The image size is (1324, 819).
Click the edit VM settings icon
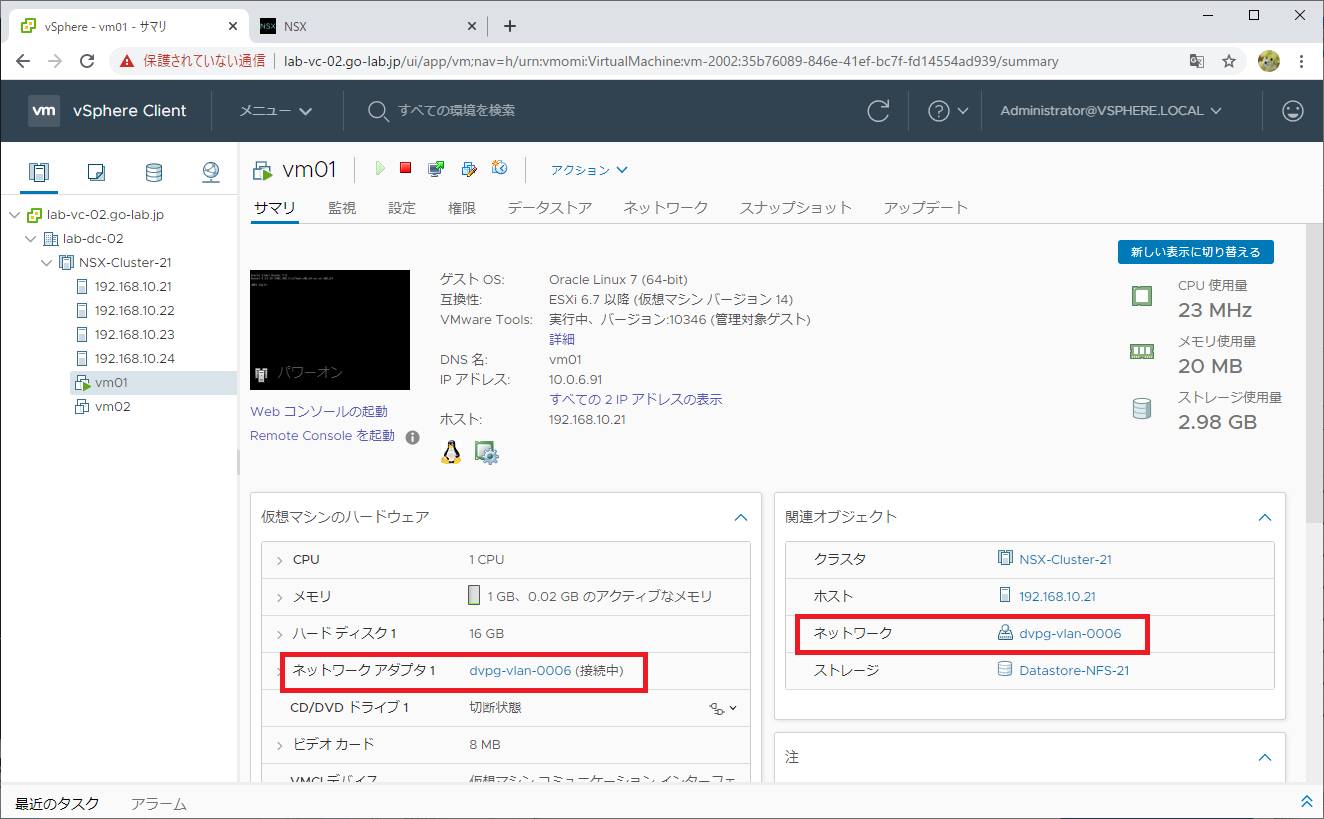tap(468, 169)
